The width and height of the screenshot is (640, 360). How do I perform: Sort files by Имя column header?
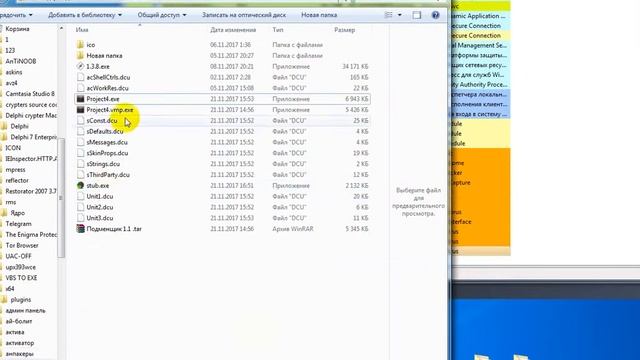(82, 30)
